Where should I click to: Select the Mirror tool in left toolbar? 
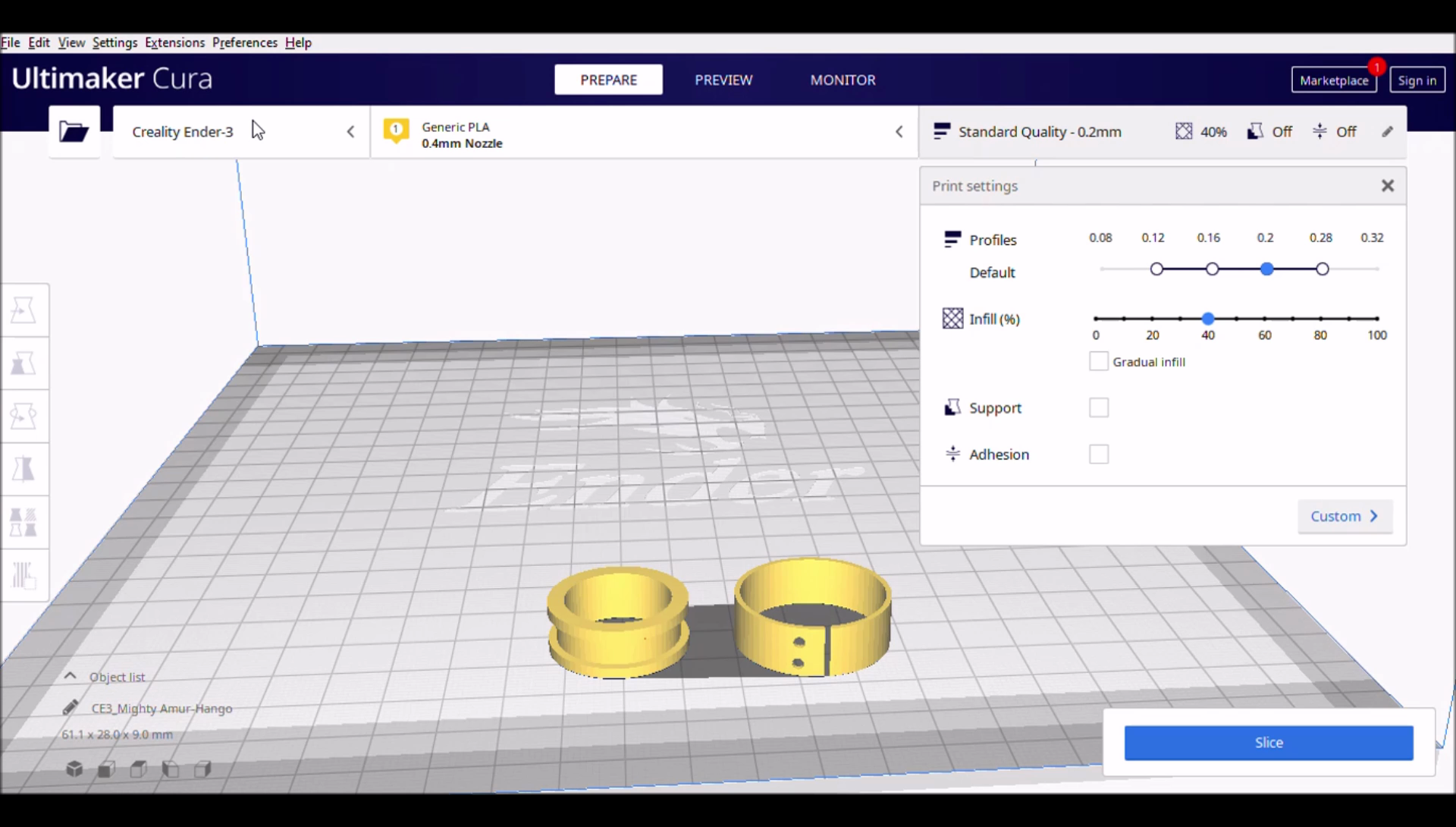(x=24, y=470)
